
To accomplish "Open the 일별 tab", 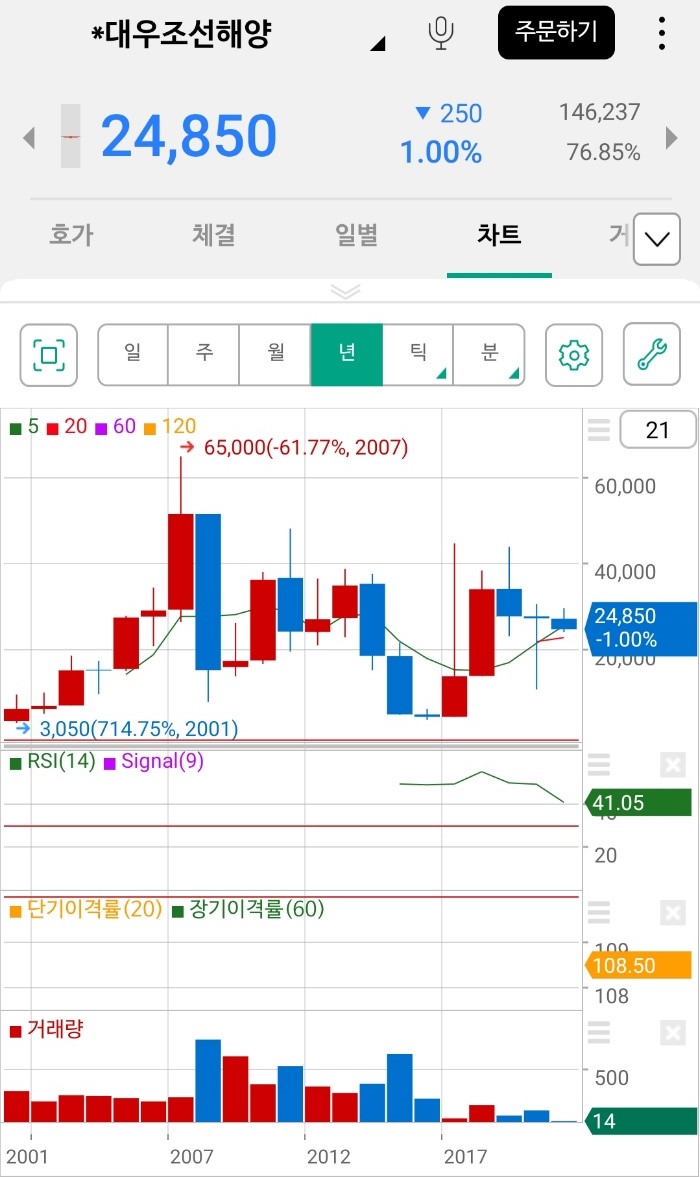I will click(356, 235).
